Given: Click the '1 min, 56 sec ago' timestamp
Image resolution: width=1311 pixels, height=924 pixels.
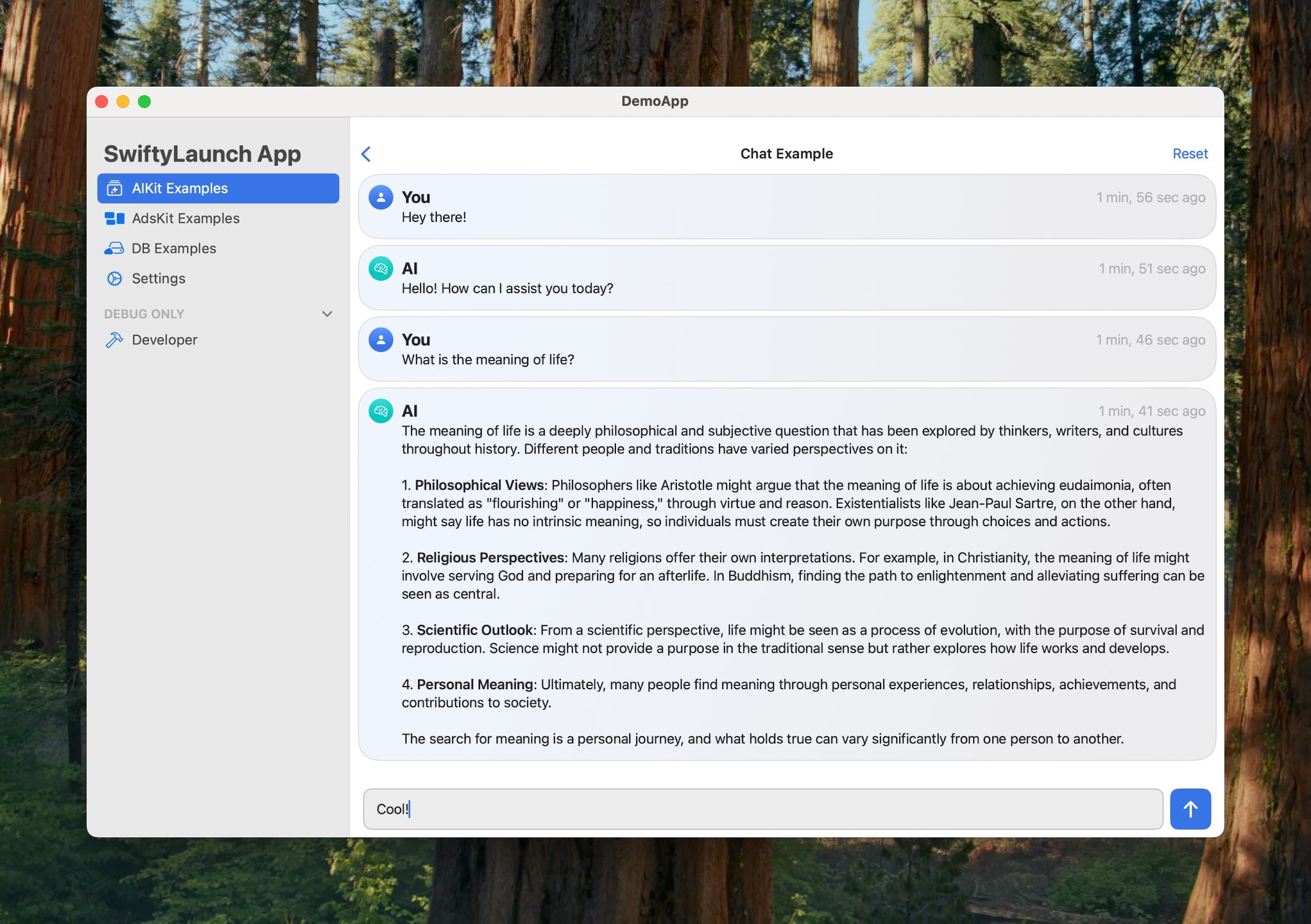Looking at the screenshot, I should [1151, 198].
